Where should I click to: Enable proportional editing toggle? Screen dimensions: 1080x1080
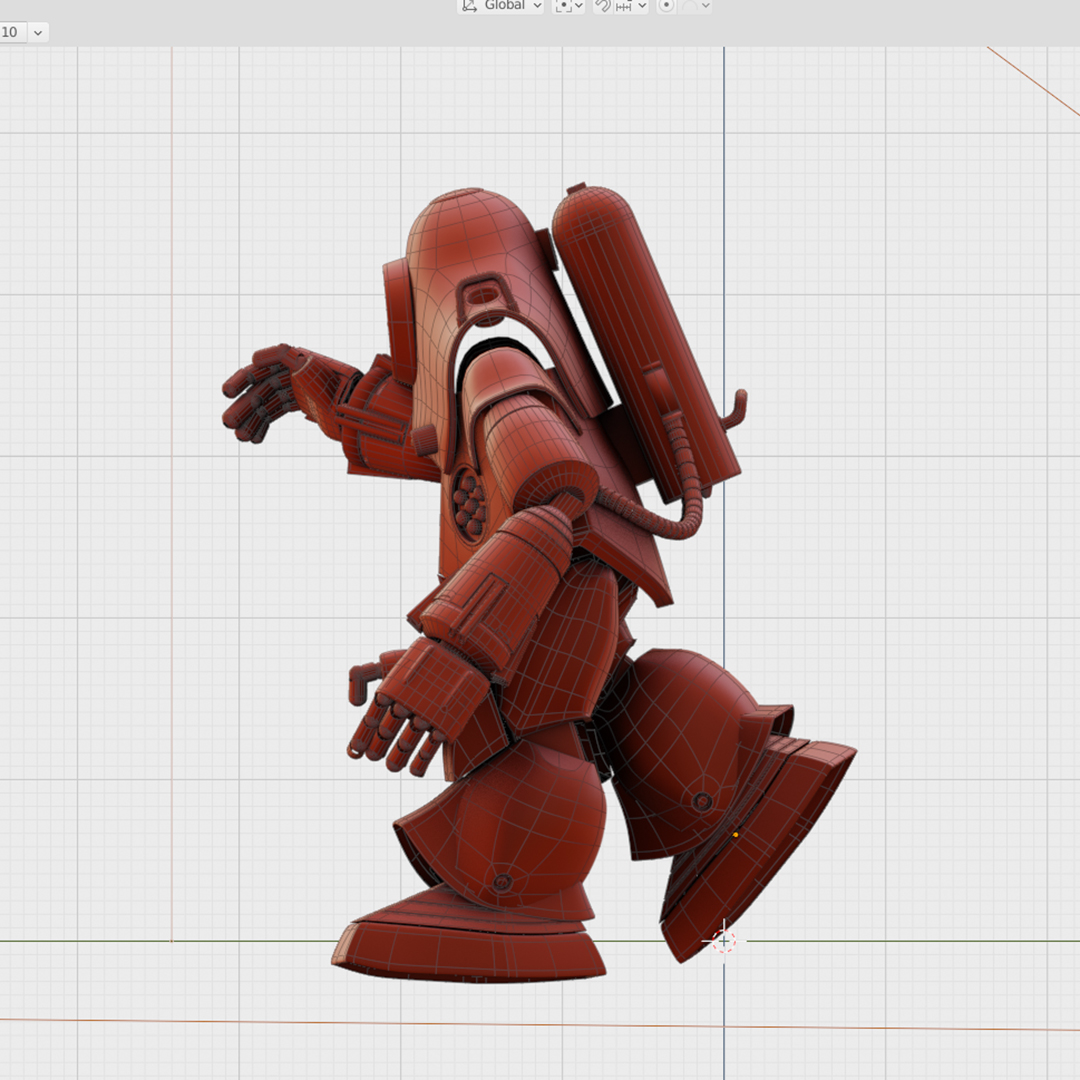pos(666,6)
